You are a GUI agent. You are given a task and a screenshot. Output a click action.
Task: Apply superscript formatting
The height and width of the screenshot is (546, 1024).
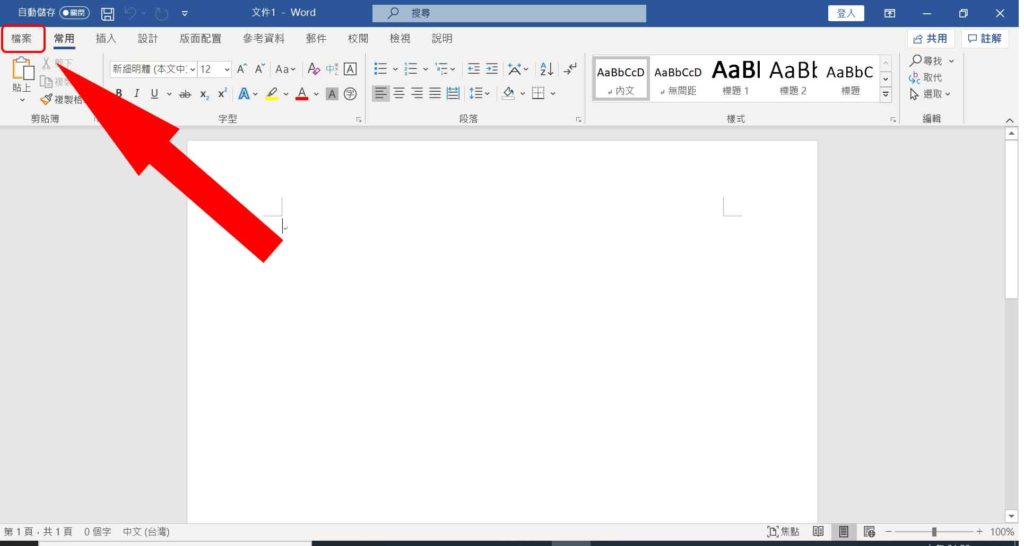pyautogui.click(x=222, y=93)
